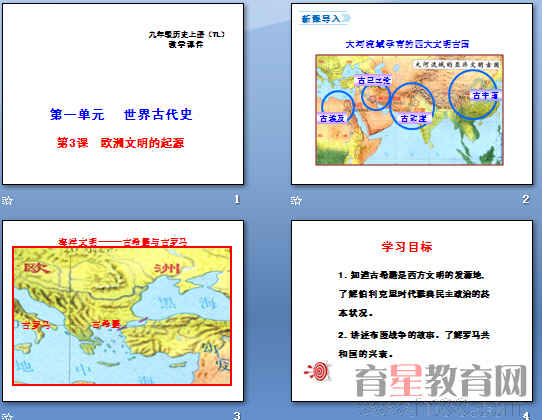This screenshot has width=542, height=420.
Task: Click the red 第3课 欧洲文明的起源 heading
Action: (120, 142)
